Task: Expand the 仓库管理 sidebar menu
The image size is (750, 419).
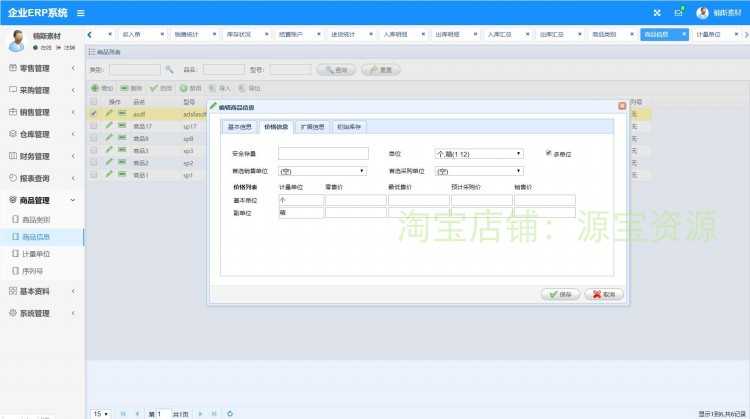Action: 42,134
